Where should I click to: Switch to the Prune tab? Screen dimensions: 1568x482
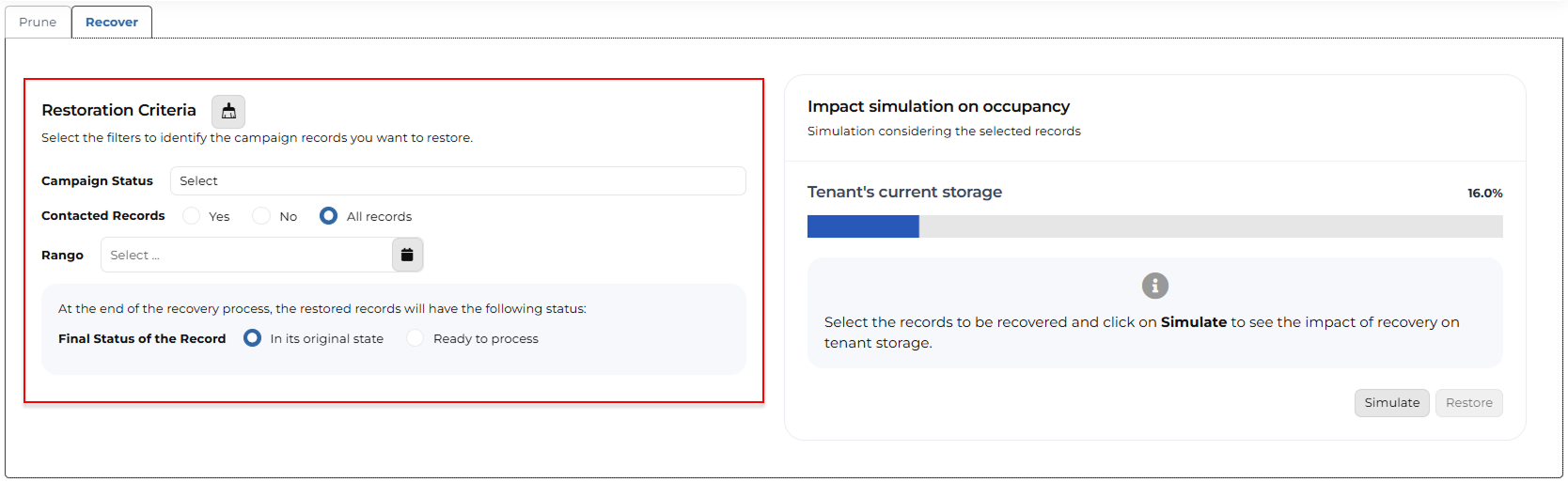[x=38, y=22]
